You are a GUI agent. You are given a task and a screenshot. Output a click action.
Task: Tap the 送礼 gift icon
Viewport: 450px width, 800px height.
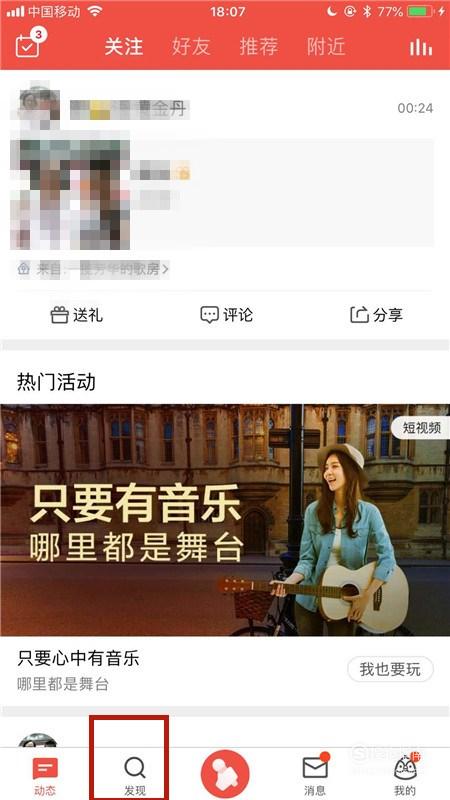pyautogui.click(x=60, y=315)
